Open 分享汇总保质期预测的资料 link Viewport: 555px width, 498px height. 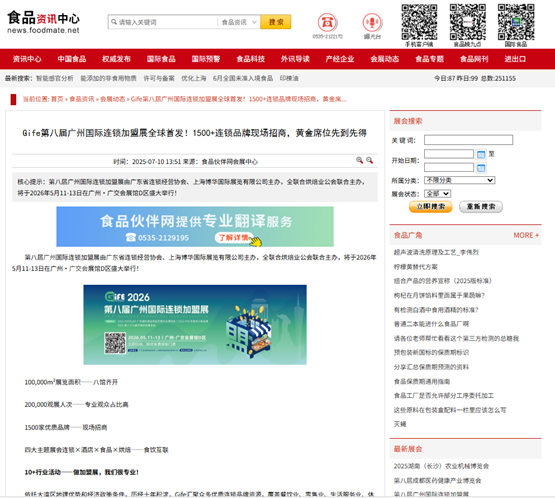point(431,367)
